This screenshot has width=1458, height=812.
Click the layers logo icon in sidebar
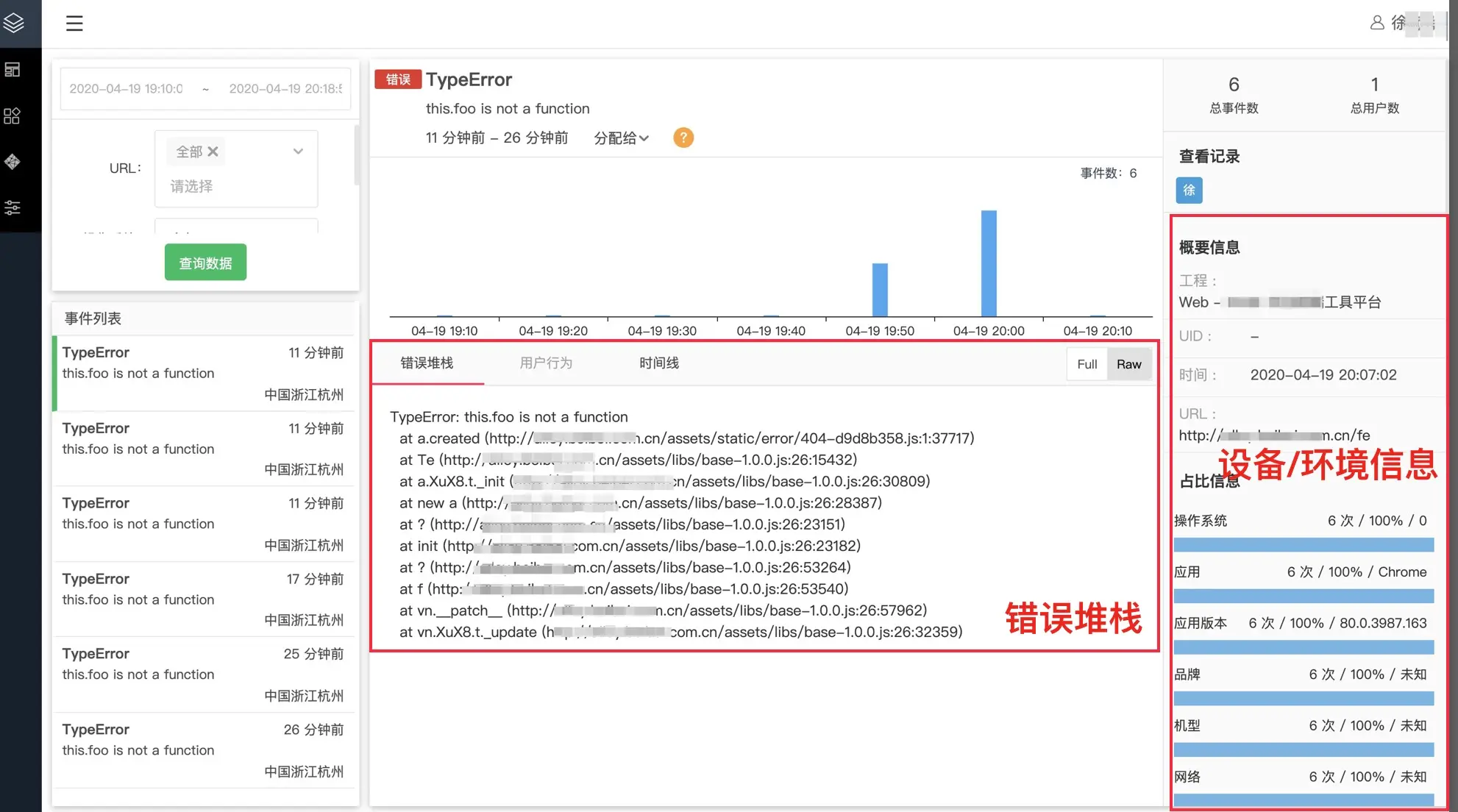15,24
